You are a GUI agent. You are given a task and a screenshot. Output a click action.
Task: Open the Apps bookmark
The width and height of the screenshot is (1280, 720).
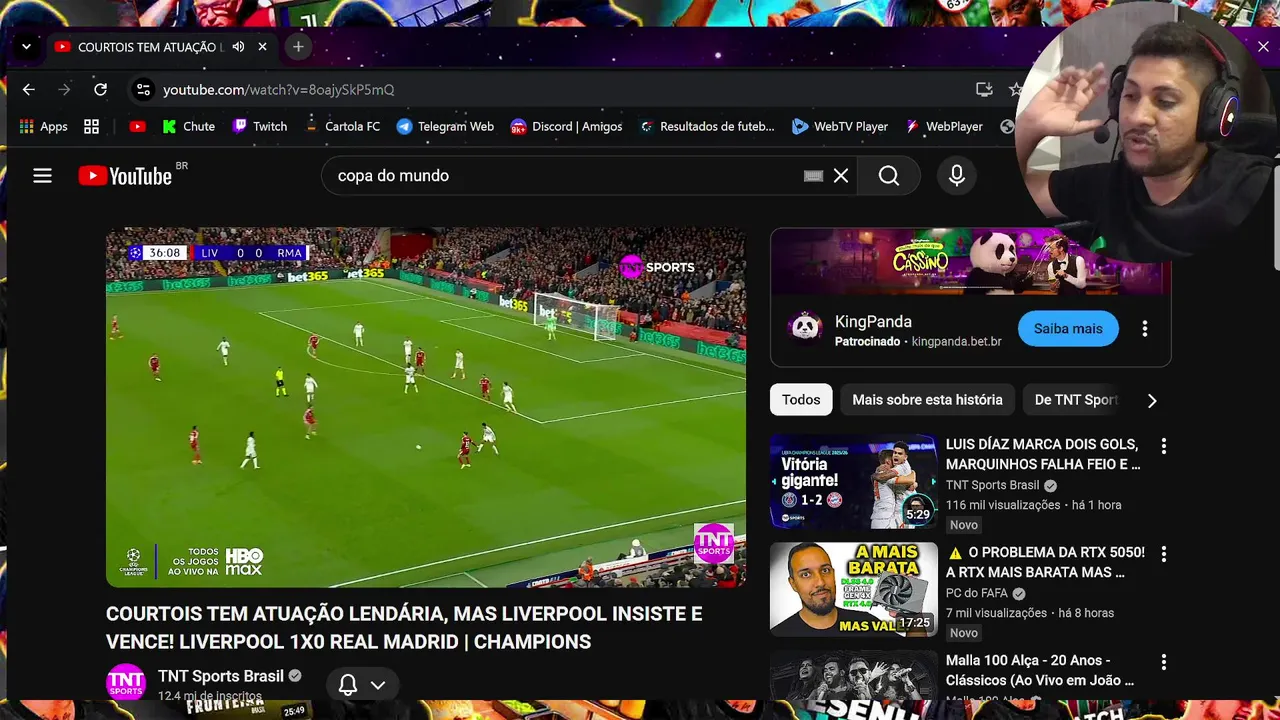pyautogui.click(x=43, y=126)
